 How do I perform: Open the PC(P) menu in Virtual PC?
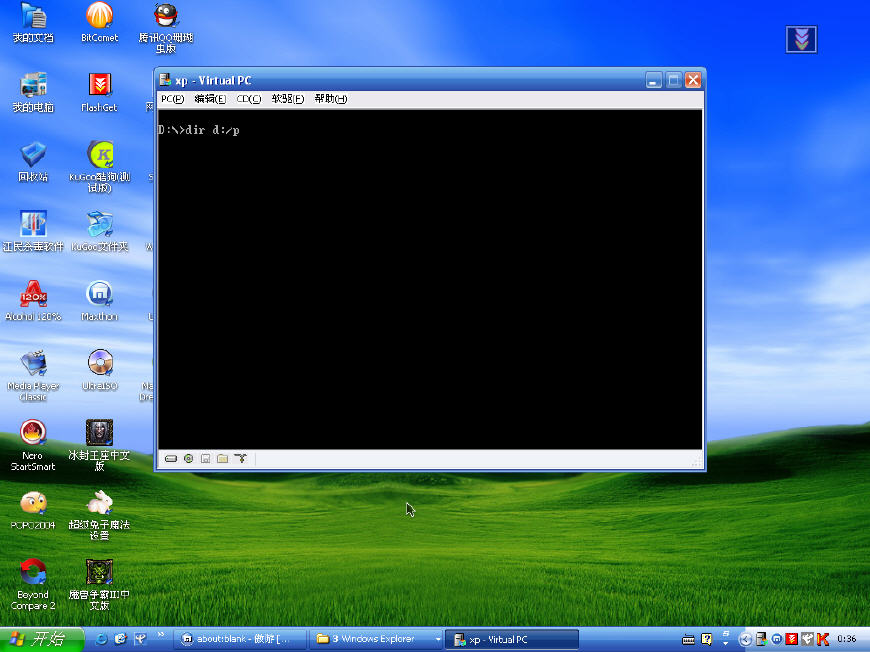click(172, 99)
